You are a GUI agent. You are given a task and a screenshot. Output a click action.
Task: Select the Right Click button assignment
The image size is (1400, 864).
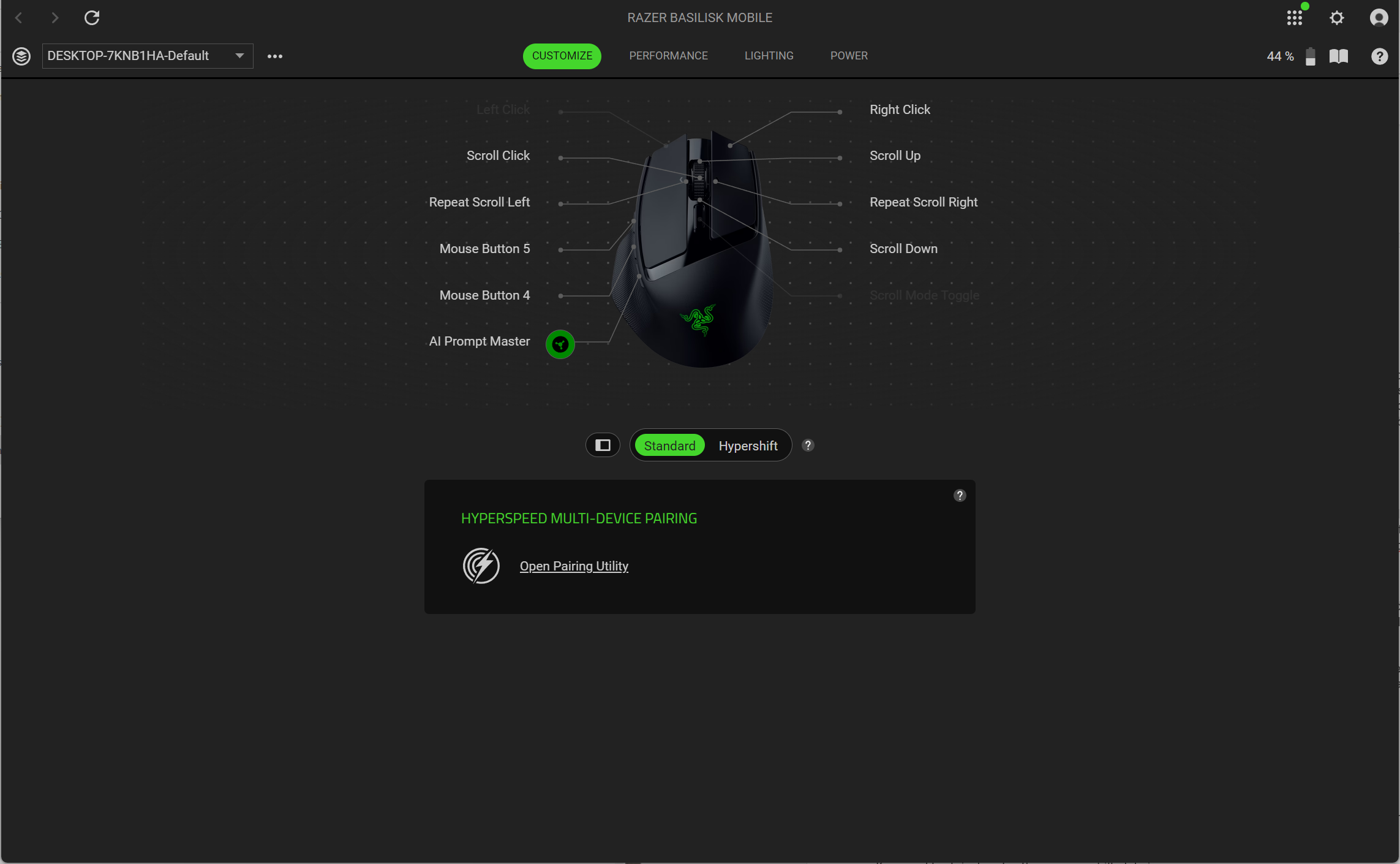(900, 110)
